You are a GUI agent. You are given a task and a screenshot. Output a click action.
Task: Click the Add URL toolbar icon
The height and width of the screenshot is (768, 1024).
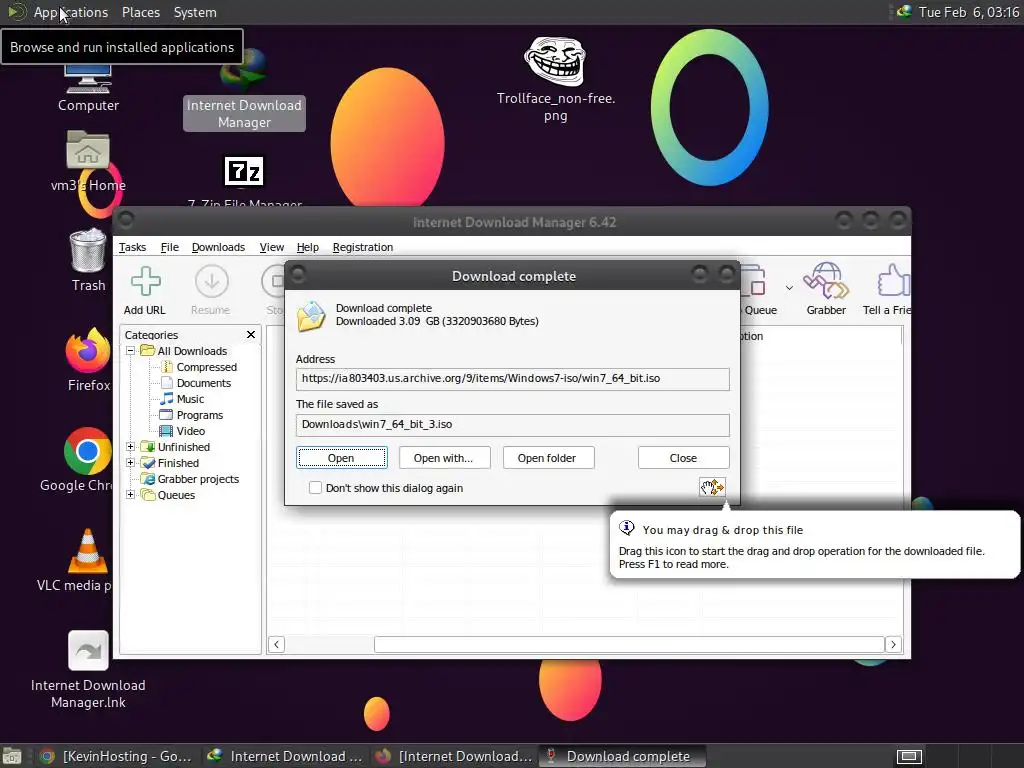[145, 282]
